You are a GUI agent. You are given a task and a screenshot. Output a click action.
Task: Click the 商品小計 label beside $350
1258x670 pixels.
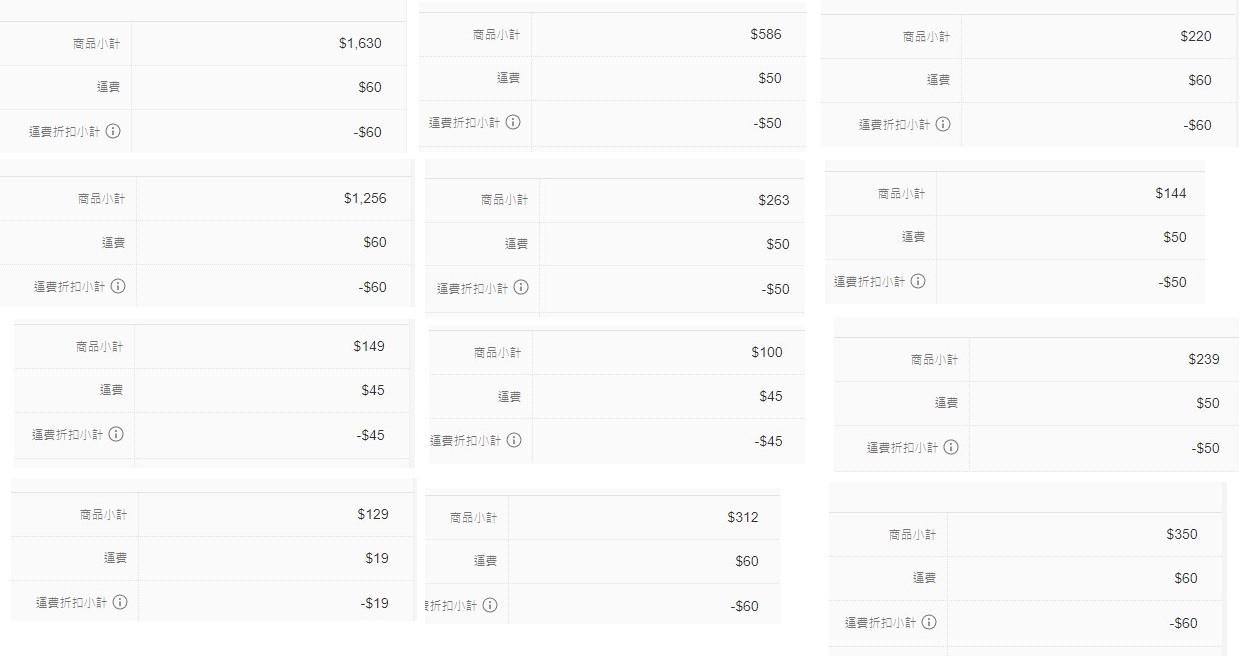pyautogui.click(x=912, y=534)
